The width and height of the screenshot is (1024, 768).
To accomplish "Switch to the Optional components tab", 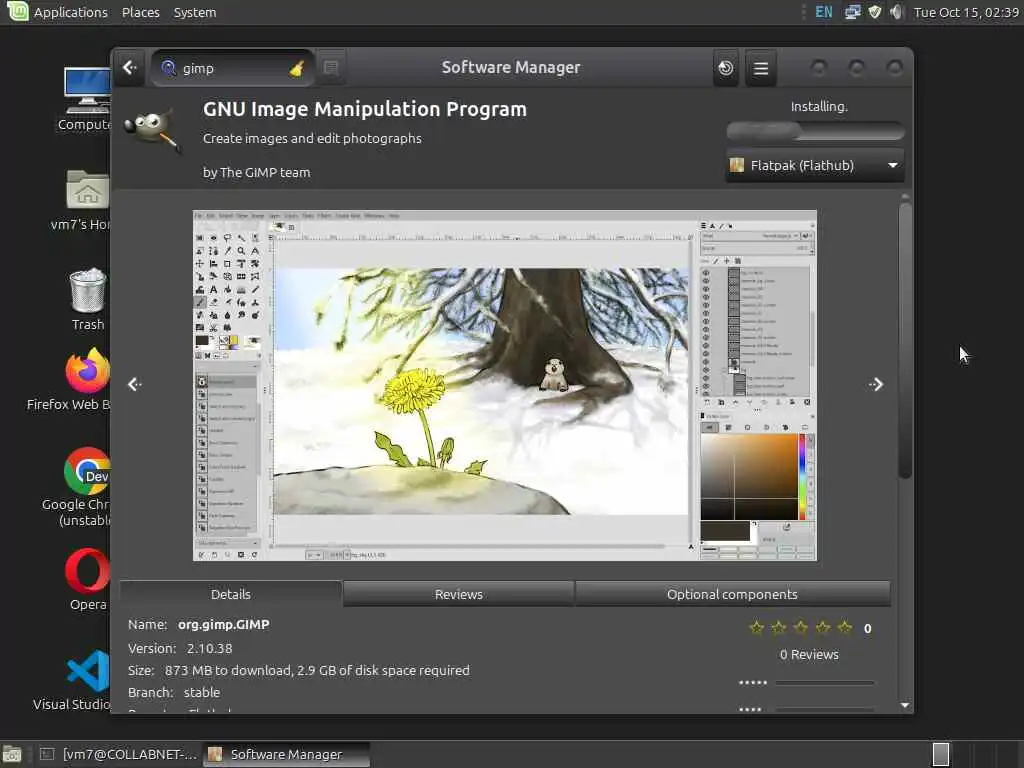I will coord(732,594).
